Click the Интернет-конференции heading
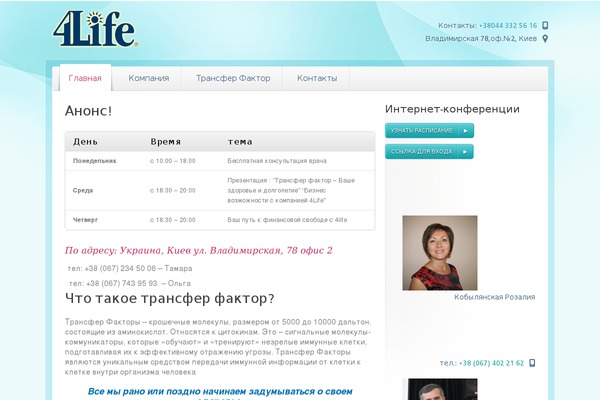 click(x=452, y=109)
